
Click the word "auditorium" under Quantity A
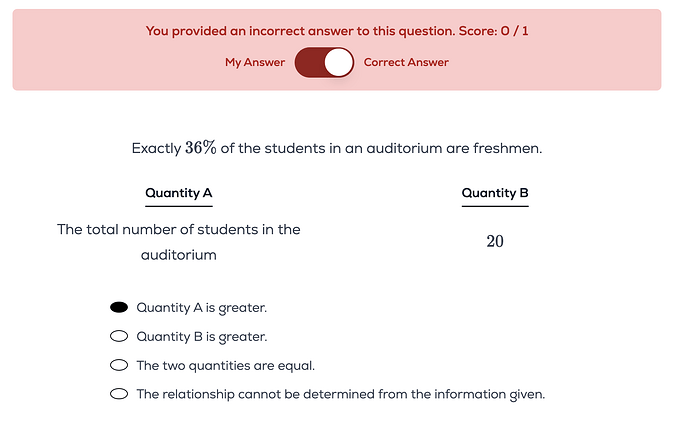tap(179, 255)
